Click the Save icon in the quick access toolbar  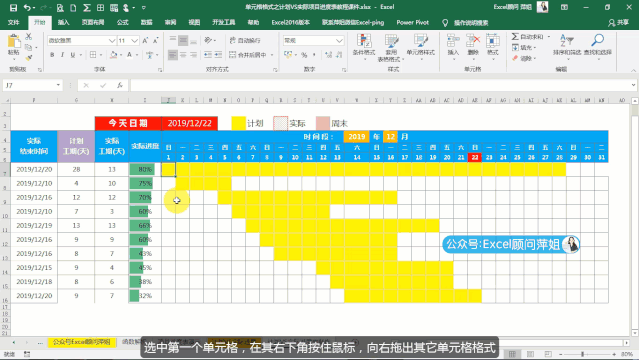pos(13,7)
